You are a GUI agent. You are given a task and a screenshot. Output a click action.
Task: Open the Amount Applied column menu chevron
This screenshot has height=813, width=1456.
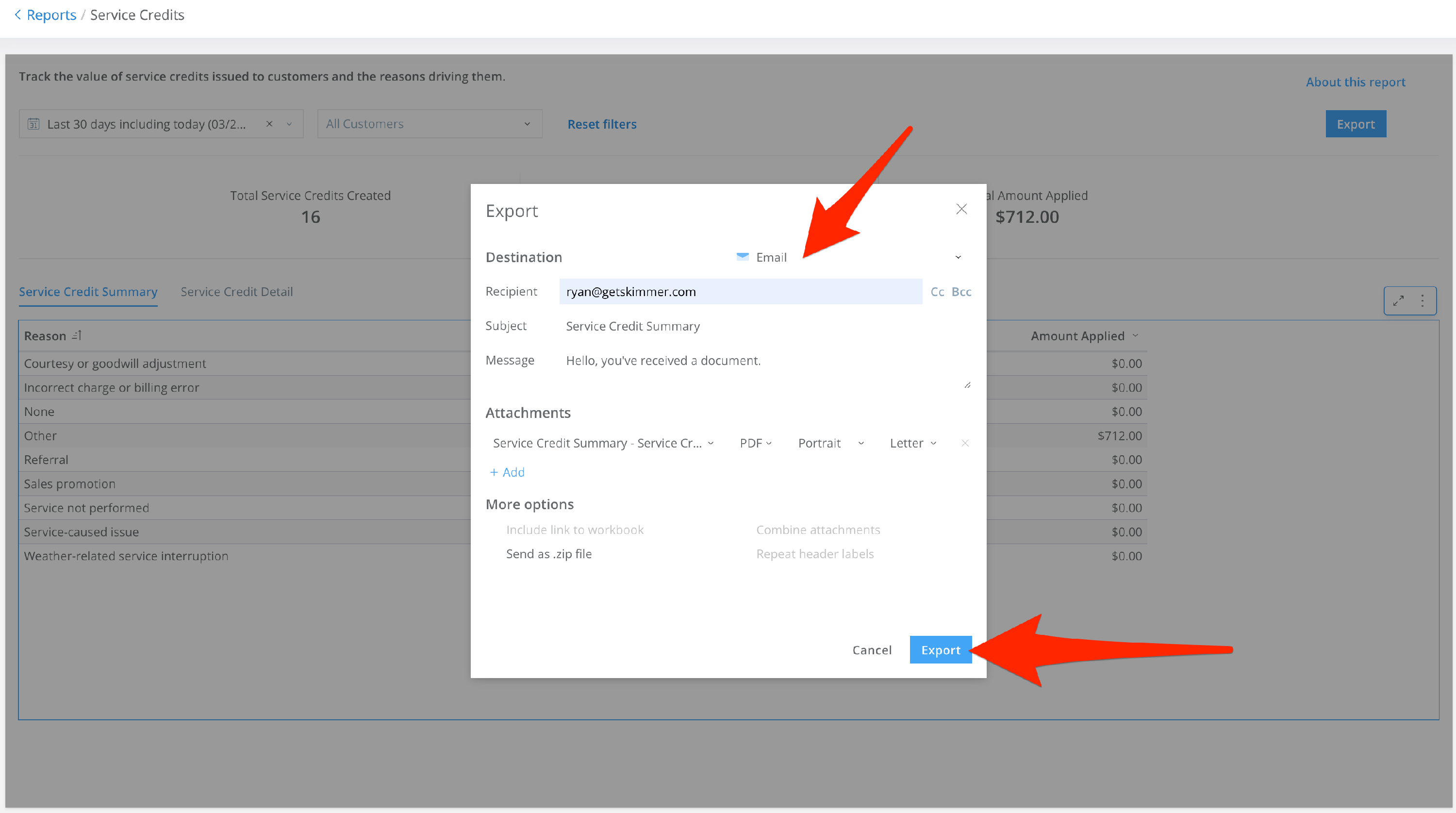(1135, 335)
